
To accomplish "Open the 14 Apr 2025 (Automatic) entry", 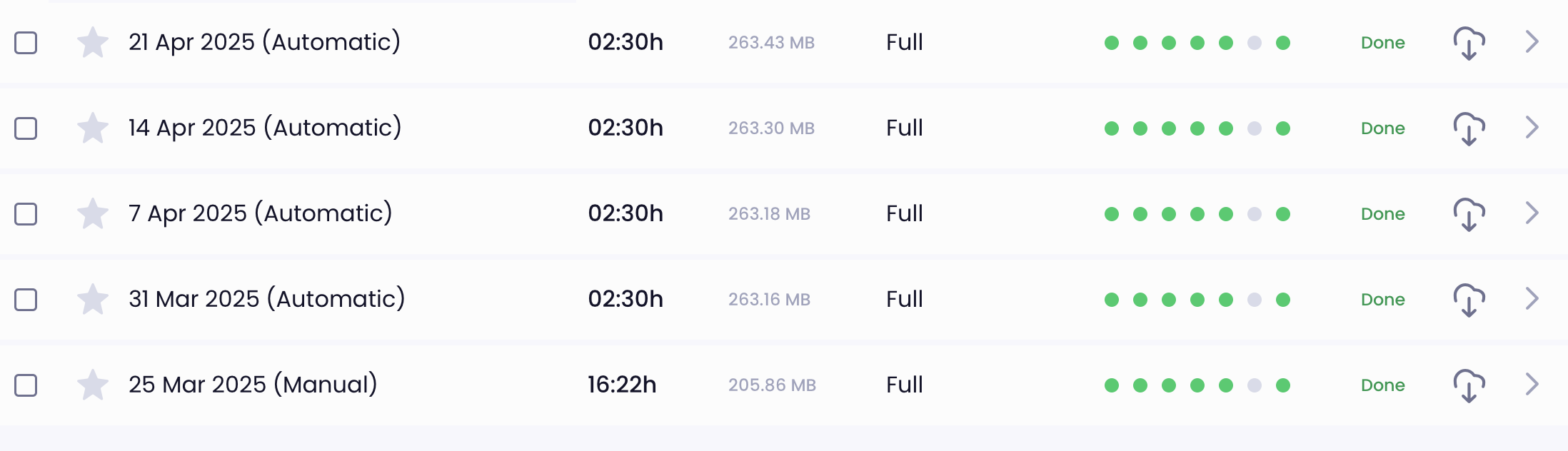I will coord(265,128).
